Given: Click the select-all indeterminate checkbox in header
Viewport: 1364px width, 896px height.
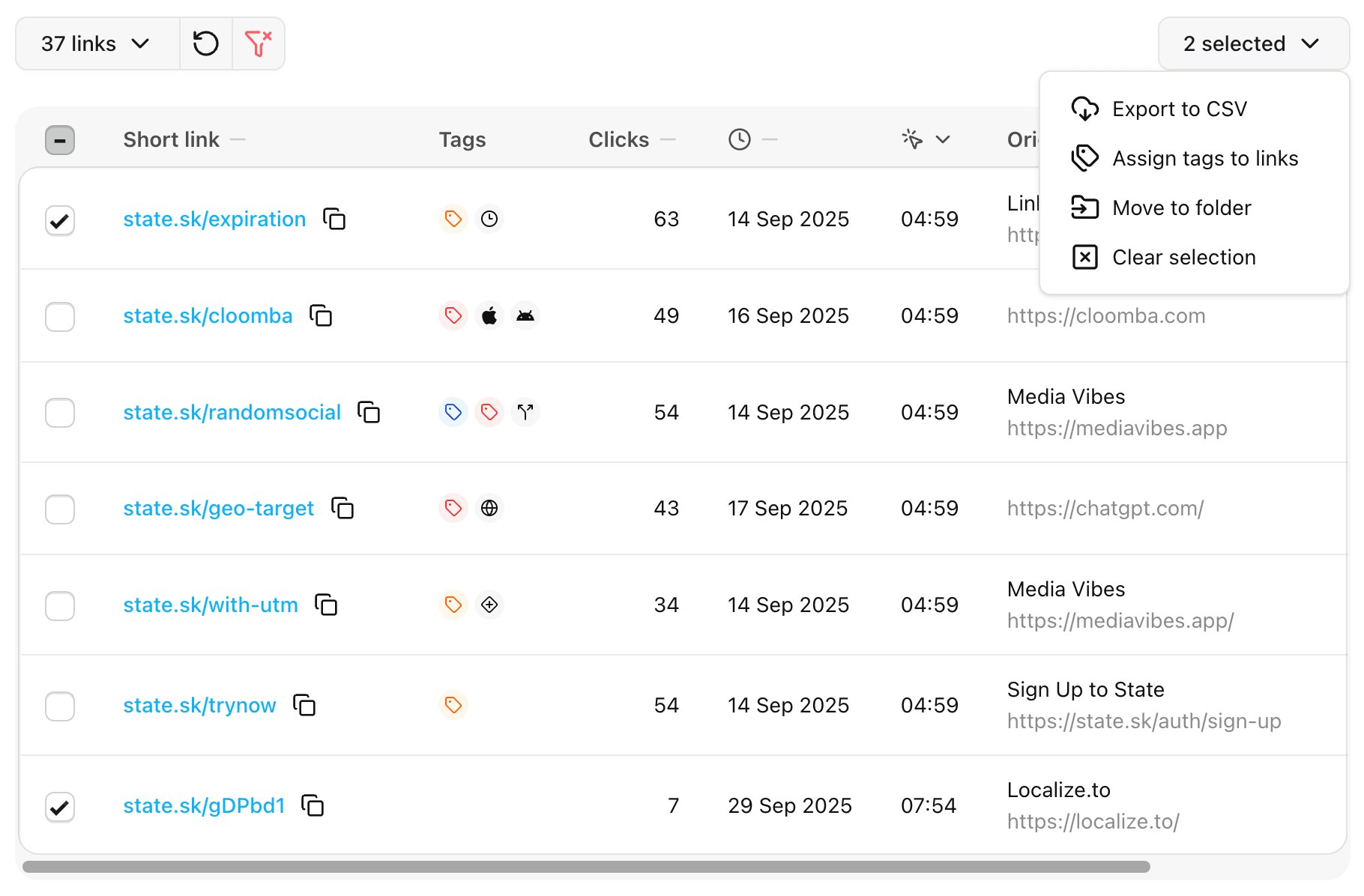Looking at the screenshot, I should click(59, 139).
